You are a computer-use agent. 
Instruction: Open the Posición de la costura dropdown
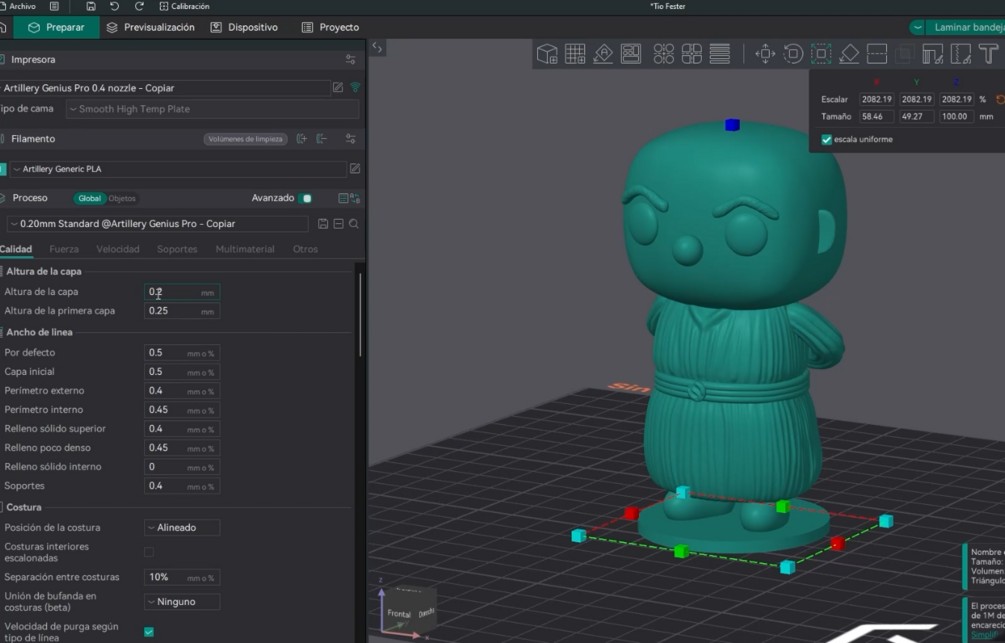tap(182, 528)
